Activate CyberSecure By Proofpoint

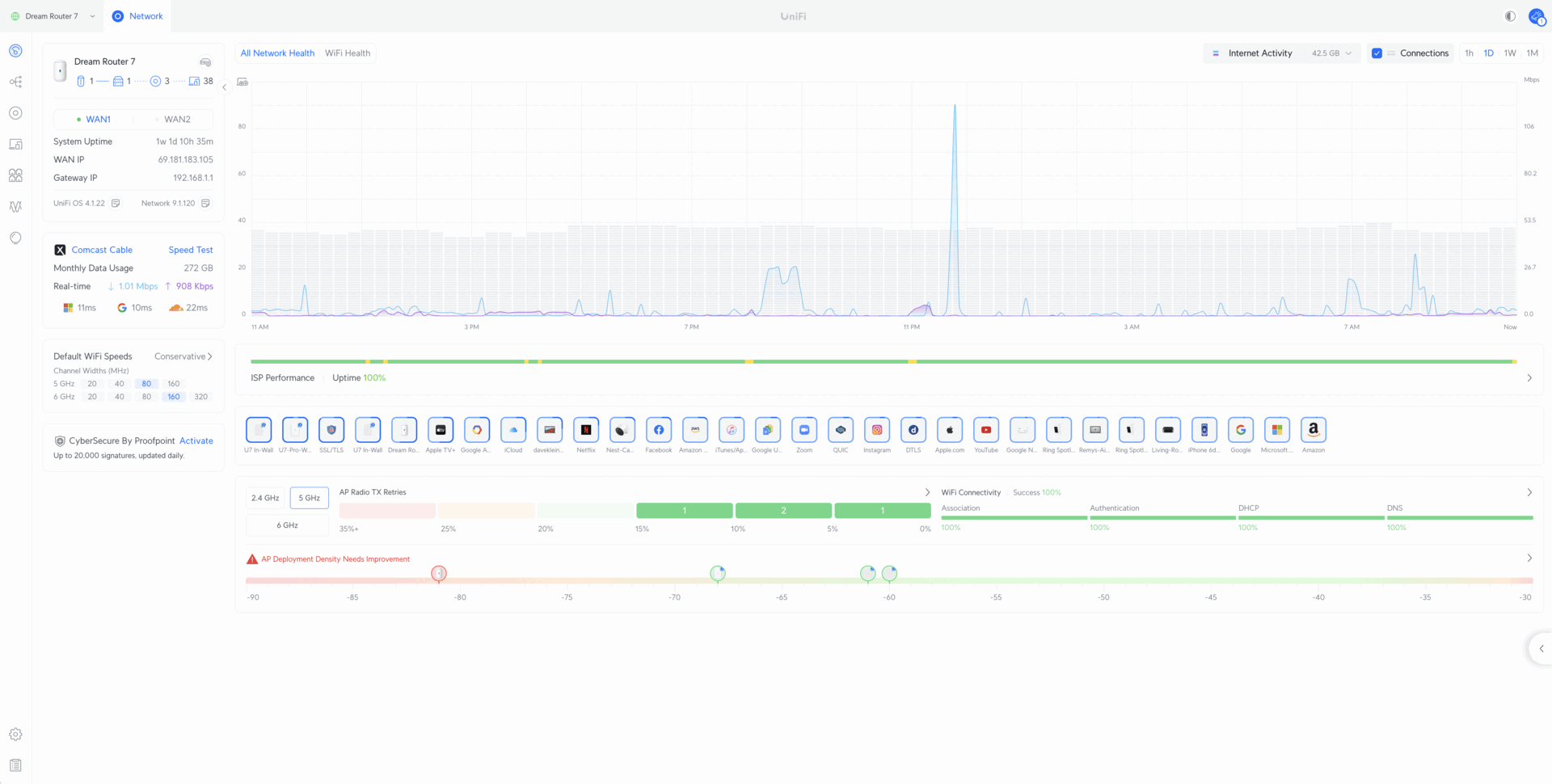coord(196,441)
